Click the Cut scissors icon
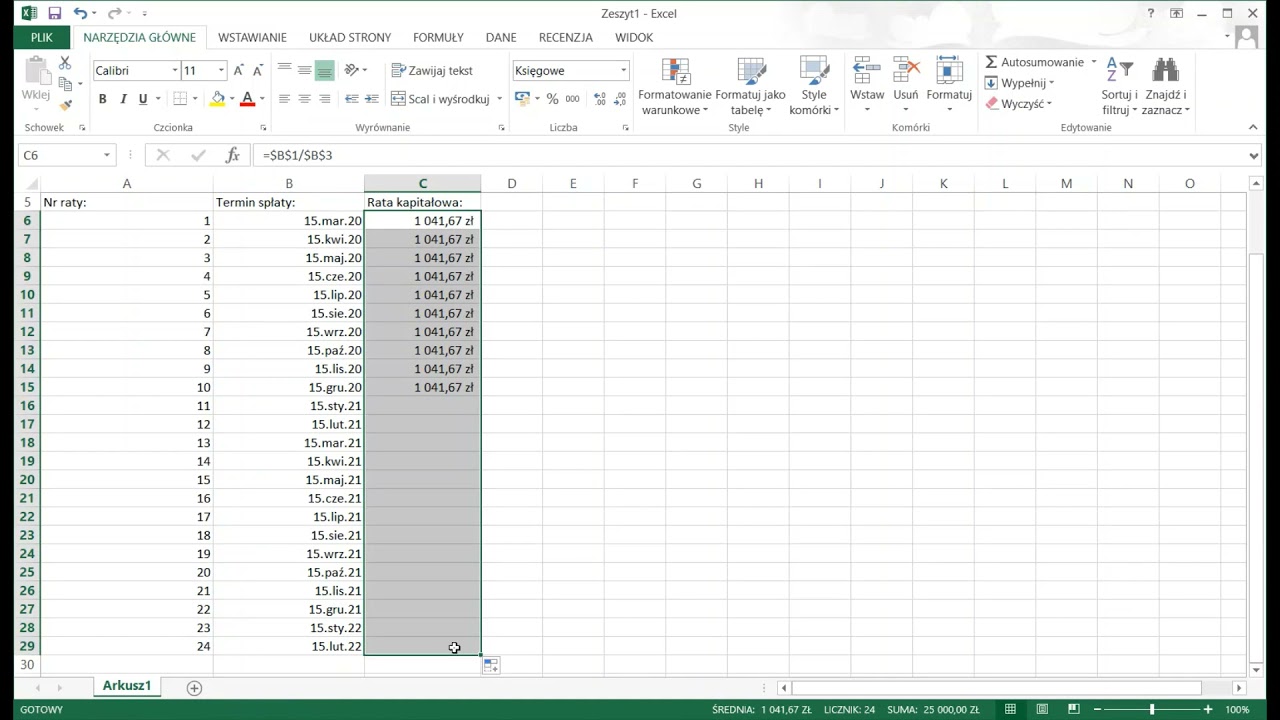This screenshot has height=720, width=1280. [x=65, y=63]
